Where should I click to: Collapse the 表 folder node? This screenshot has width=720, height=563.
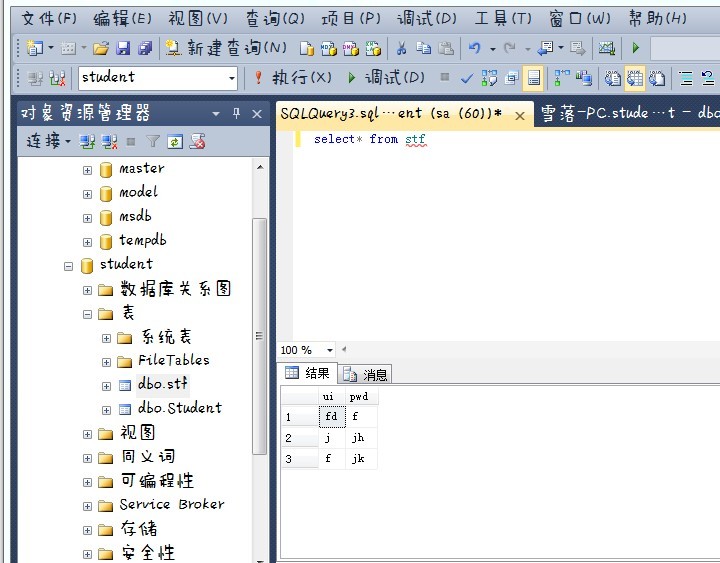point(87,315)
